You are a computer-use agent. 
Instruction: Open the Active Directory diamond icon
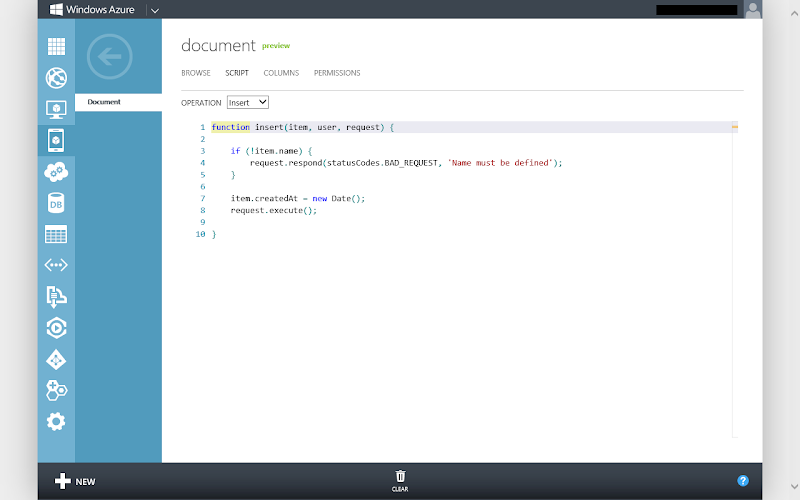click(x=56, y=360)
